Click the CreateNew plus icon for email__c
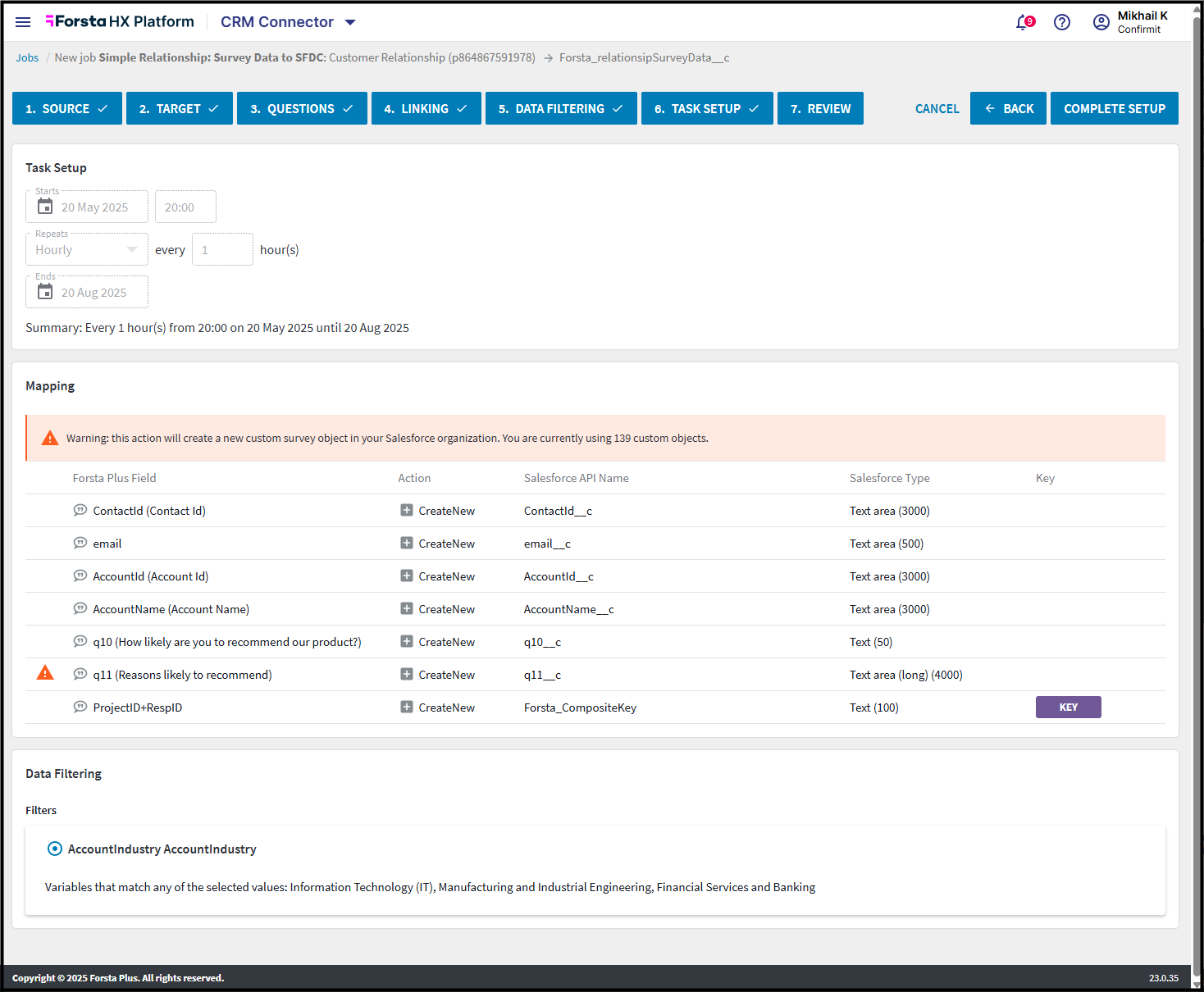 tap(407, 543)
